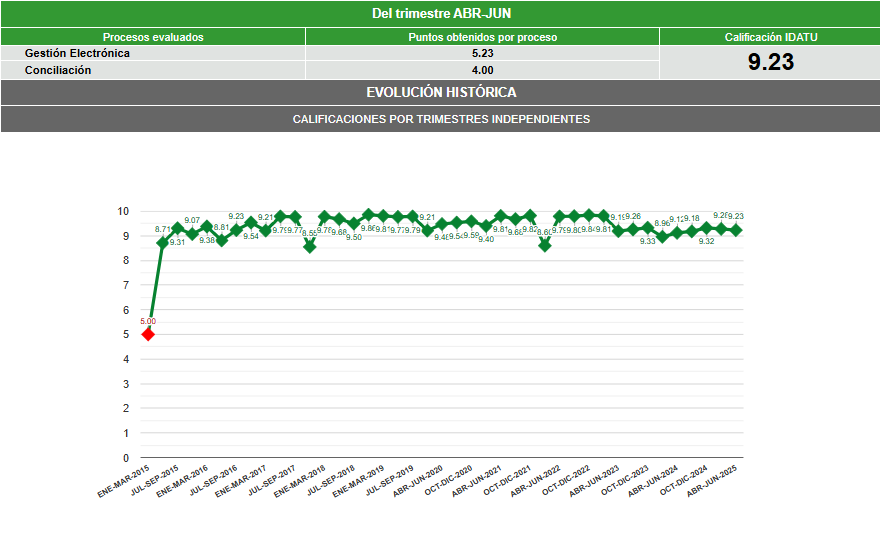Select the 8.55 dip marker near ENE-MAR-2018

pyautogui.click(x=310, y=246)
